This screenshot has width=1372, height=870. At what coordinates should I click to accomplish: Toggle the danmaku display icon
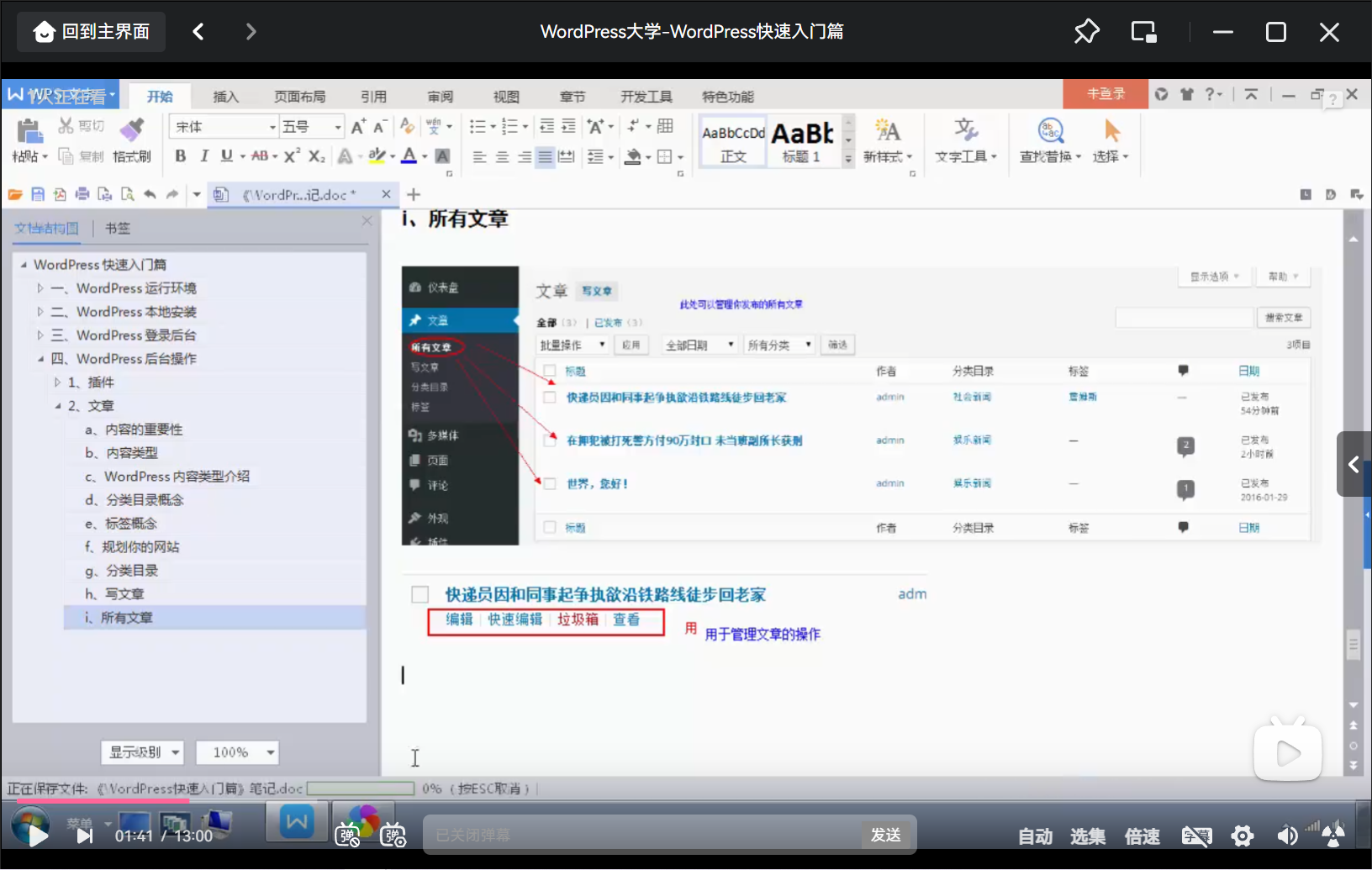pos(347,836)
